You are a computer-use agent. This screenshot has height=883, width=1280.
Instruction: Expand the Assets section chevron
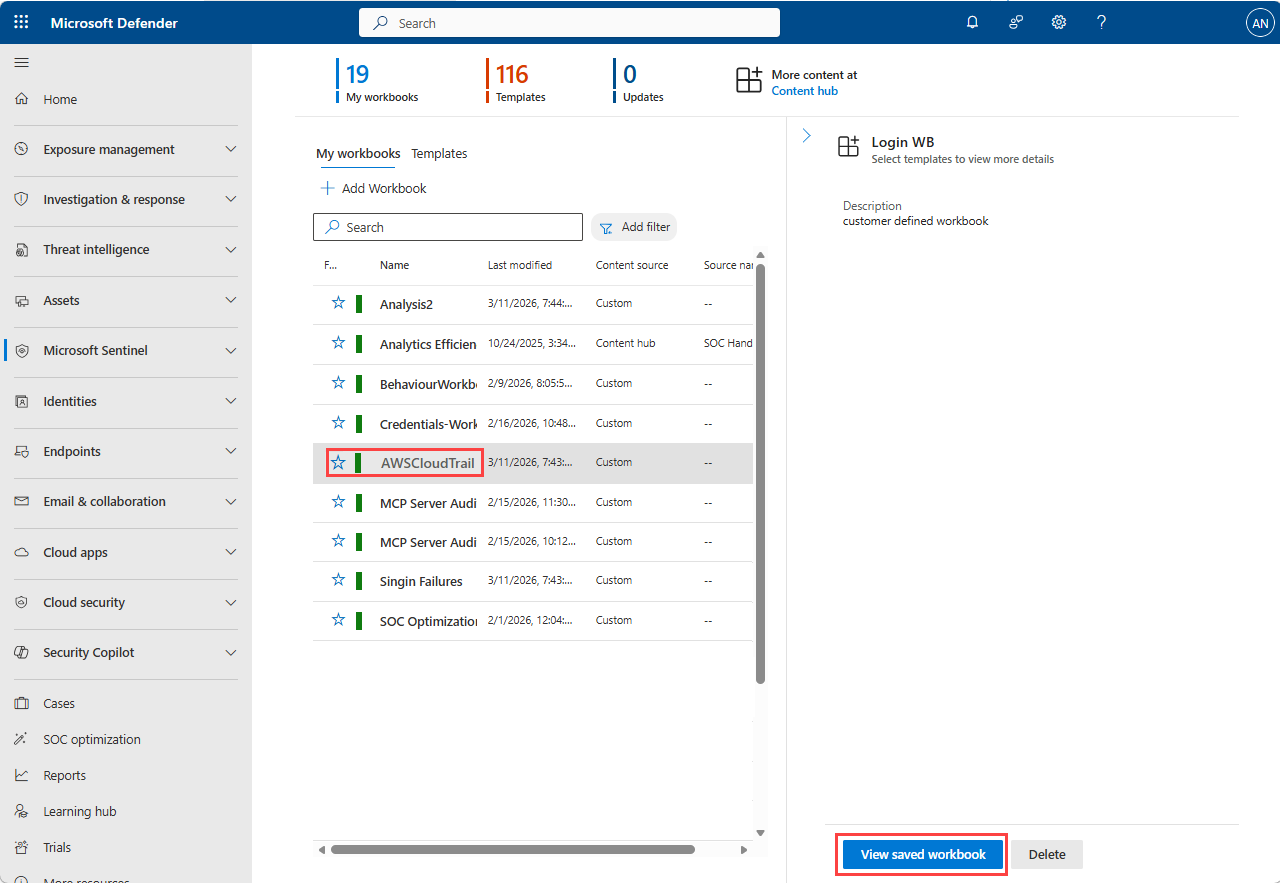[231, 300]
